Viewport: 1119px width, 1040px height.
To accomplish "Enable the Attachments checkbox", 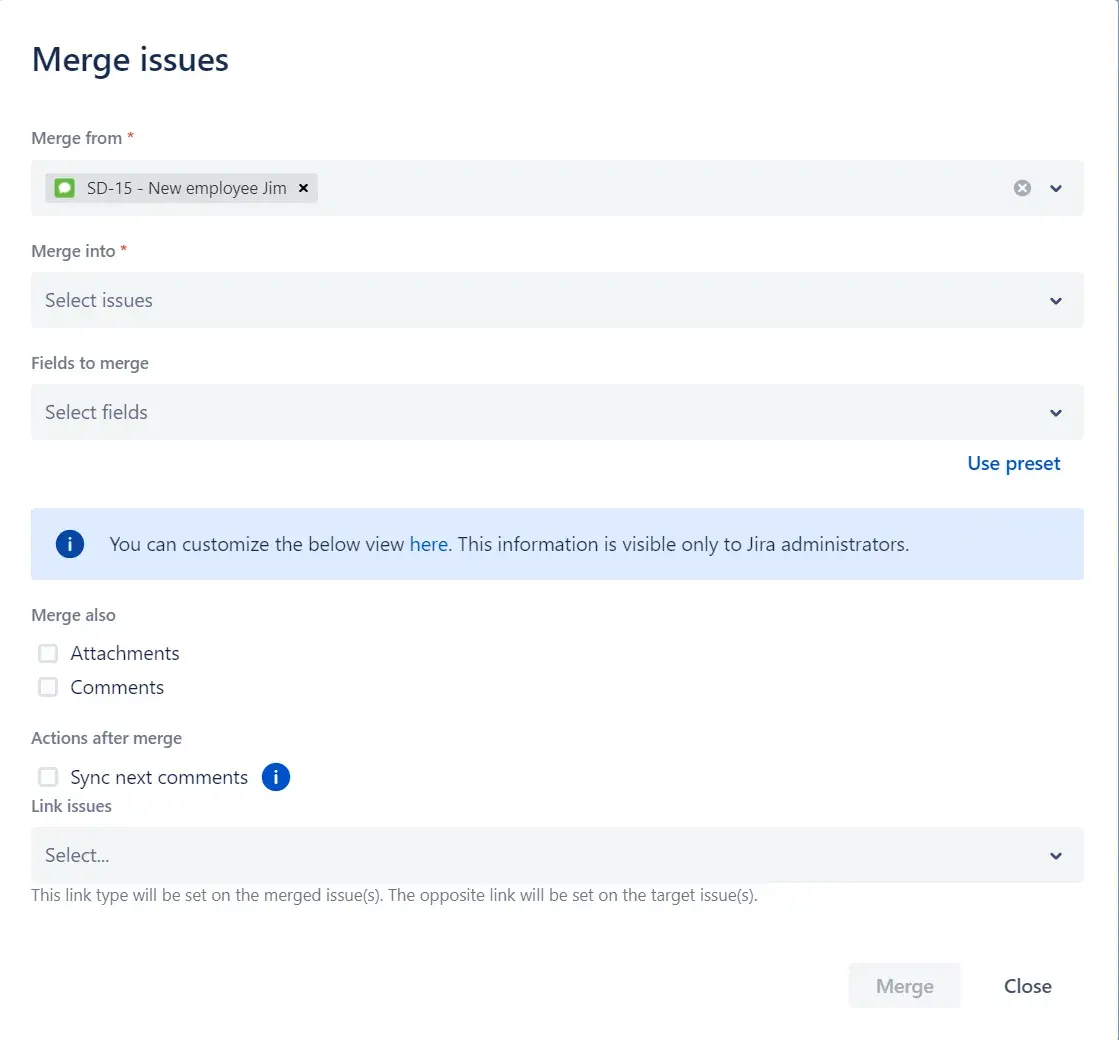I will pos(48,654).
